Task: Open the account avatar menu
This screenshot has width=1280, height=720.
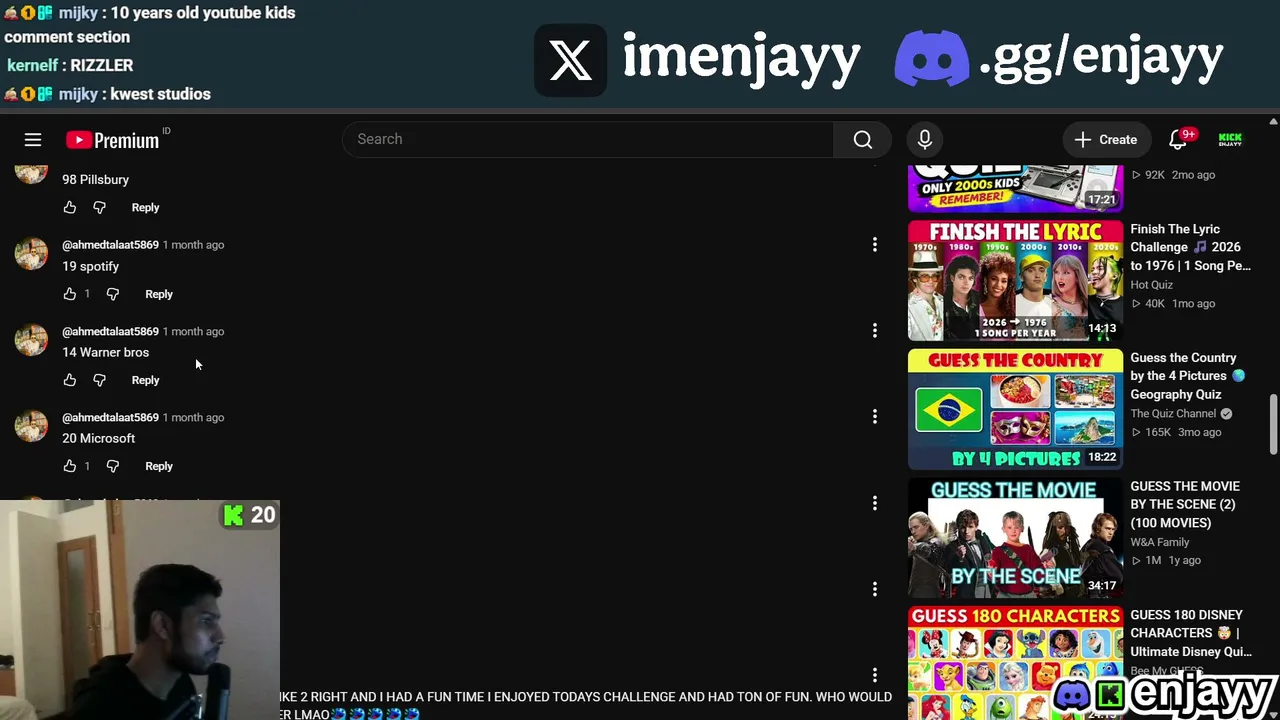Action: pos(1230,140)
